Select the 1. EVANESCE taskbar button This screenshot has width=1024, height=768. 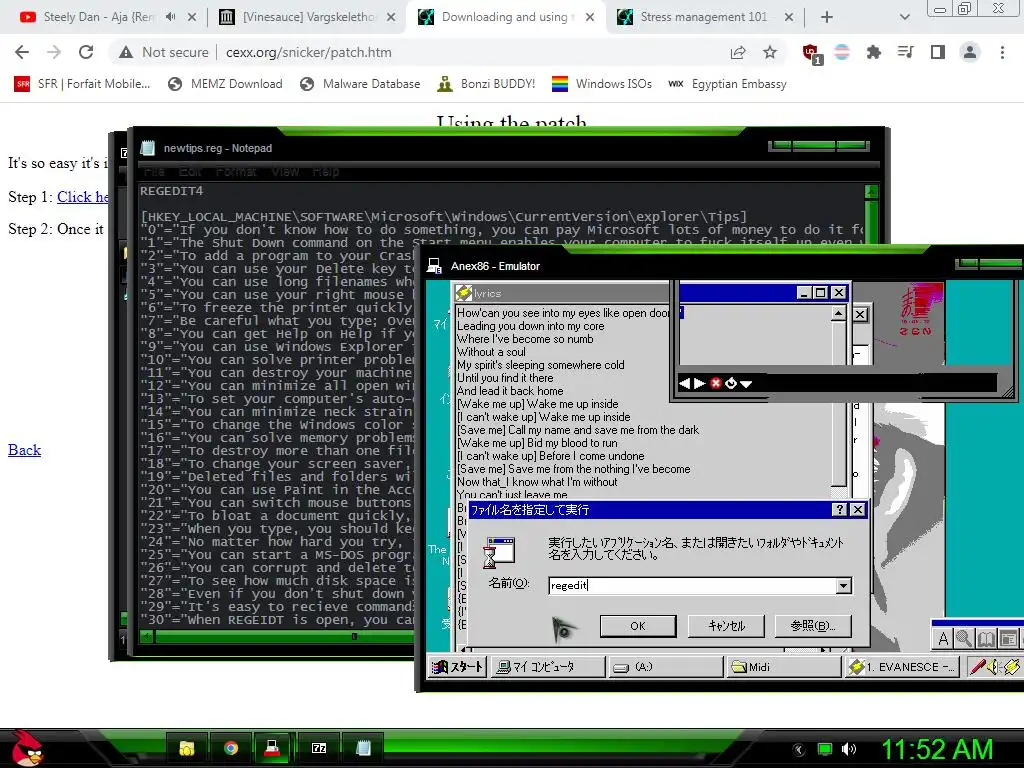(x=901, y=667)
